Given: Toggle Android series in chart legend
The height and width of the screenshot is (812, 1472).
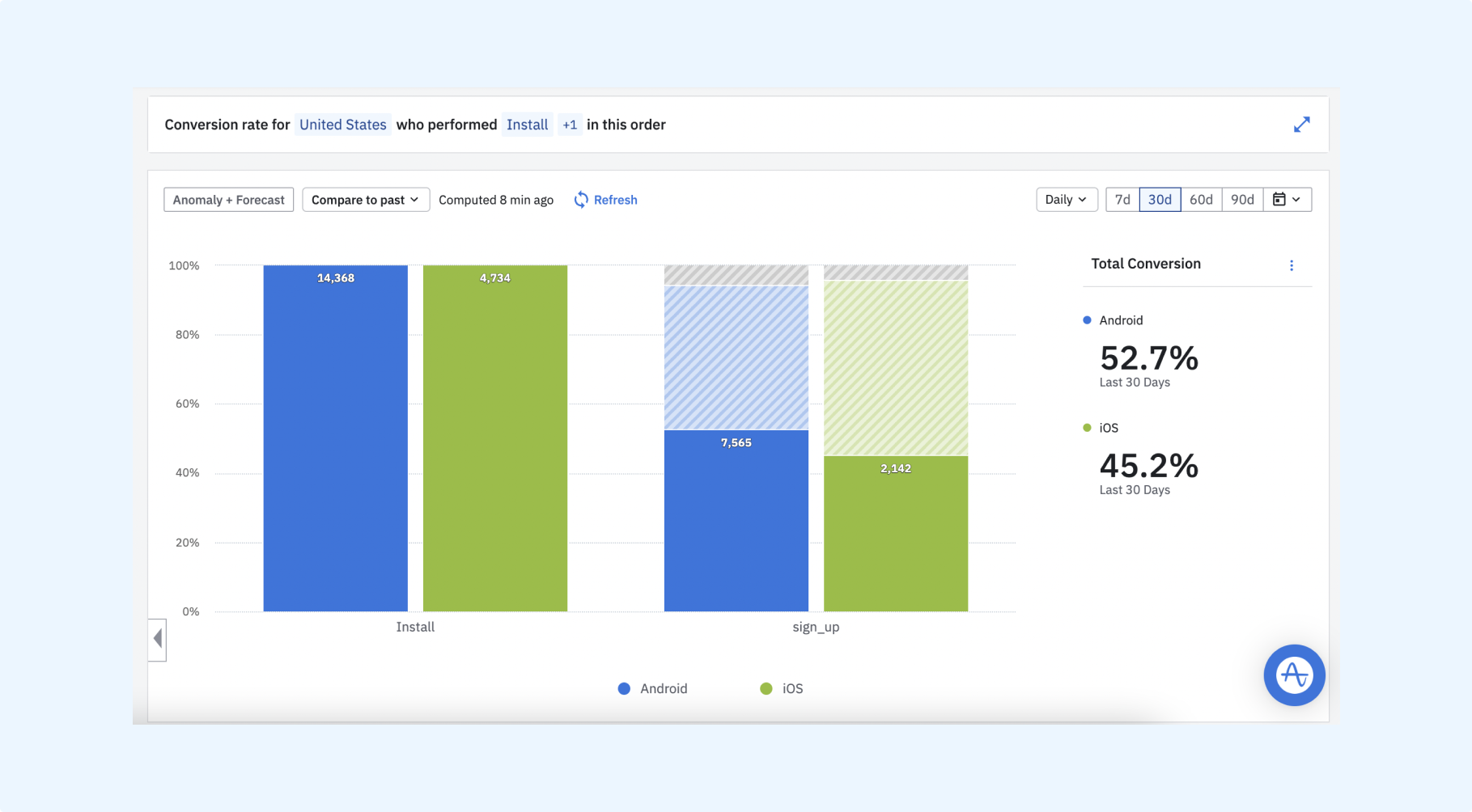Looking at the screenshot, I should click(652, 688).
